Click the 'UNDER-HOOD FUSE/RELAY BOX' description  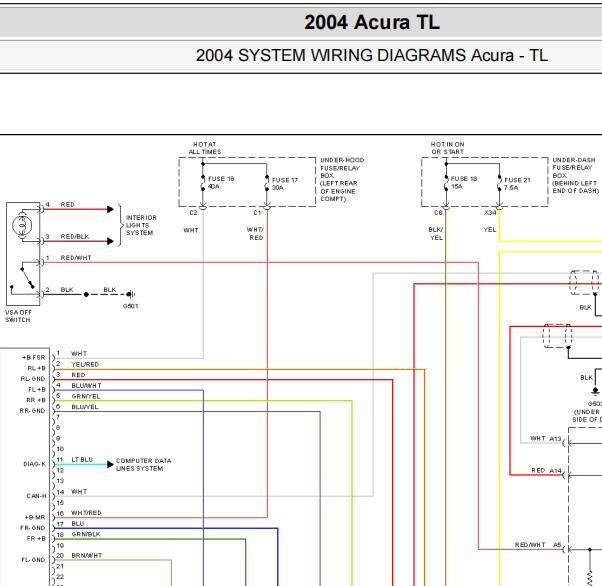[342, 179]
